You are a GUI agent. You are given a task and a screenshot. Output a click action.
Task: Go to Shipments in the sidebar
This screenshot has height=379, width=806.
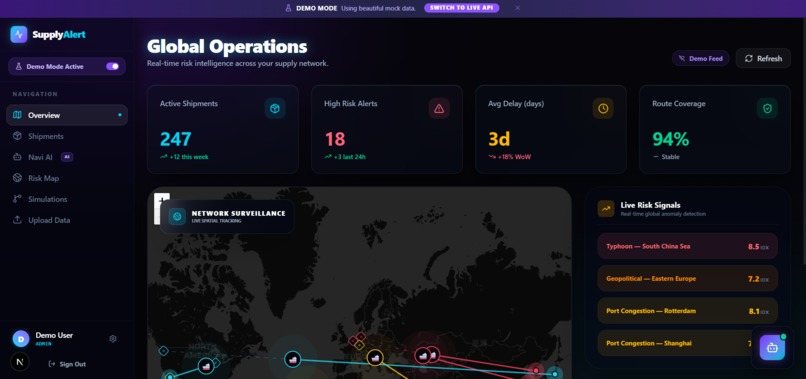click(x=67, y=136)
